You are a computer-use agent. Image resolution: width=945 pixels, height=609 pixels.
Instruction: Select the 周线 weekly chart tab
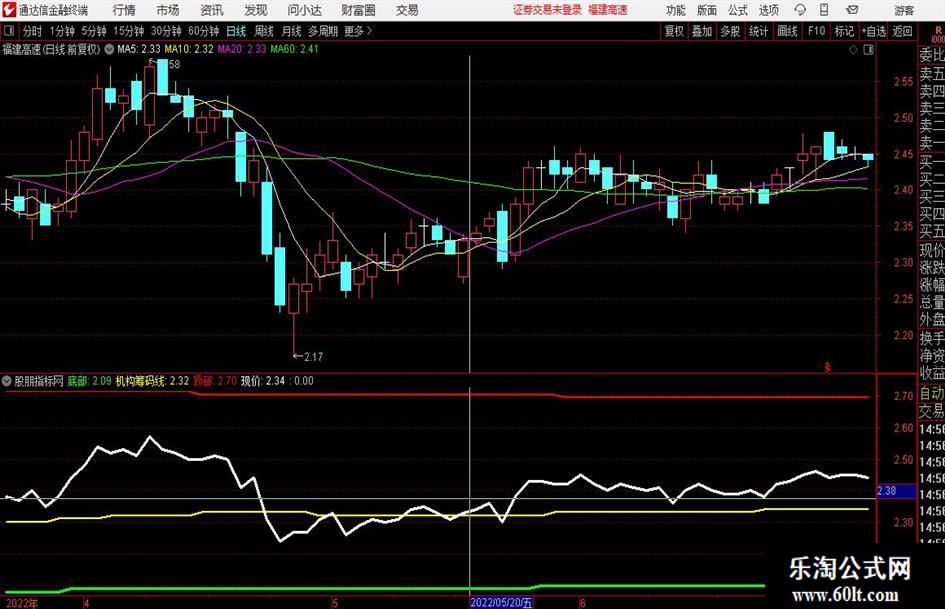click(263, 31)
